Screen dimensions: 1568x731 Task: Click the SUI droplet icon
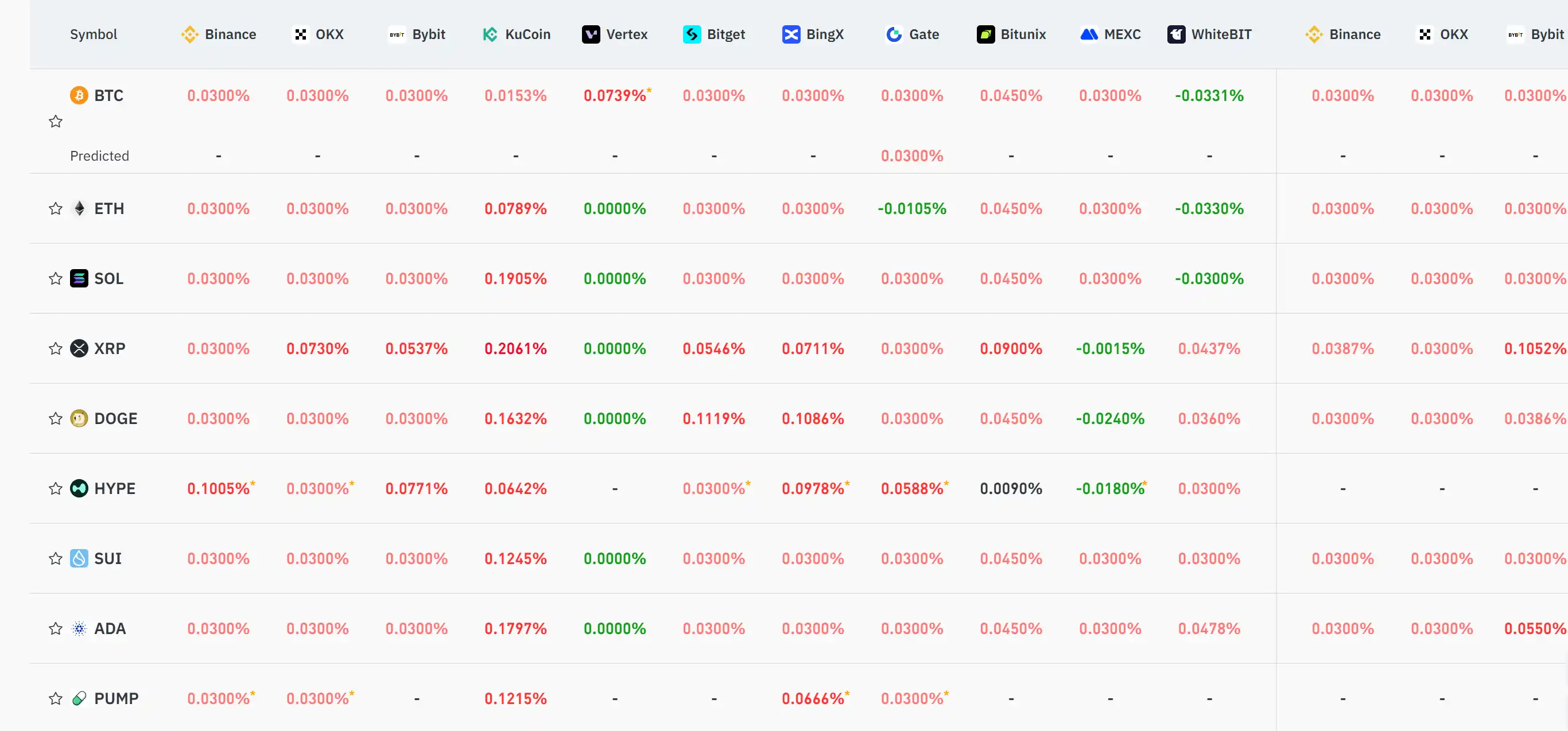pos(79,559)
